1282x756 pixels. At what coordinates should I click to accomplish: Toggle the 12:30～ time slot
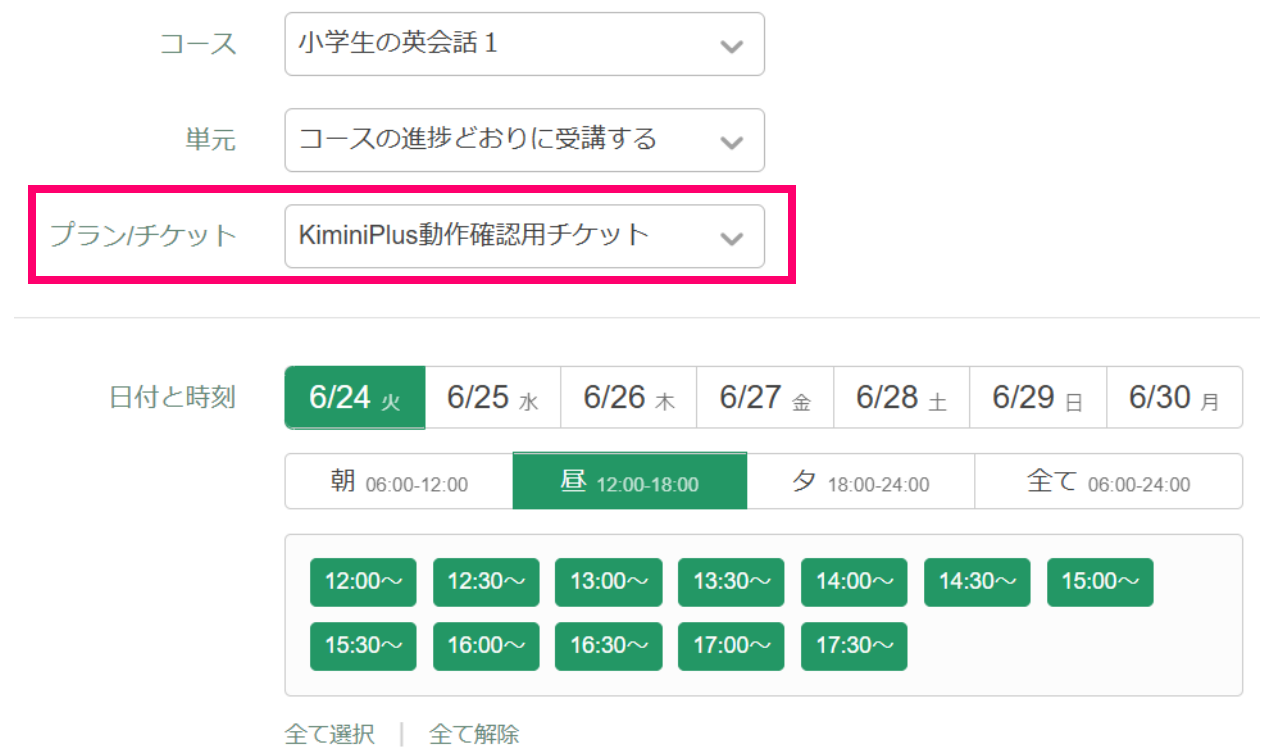click(486, 582)
